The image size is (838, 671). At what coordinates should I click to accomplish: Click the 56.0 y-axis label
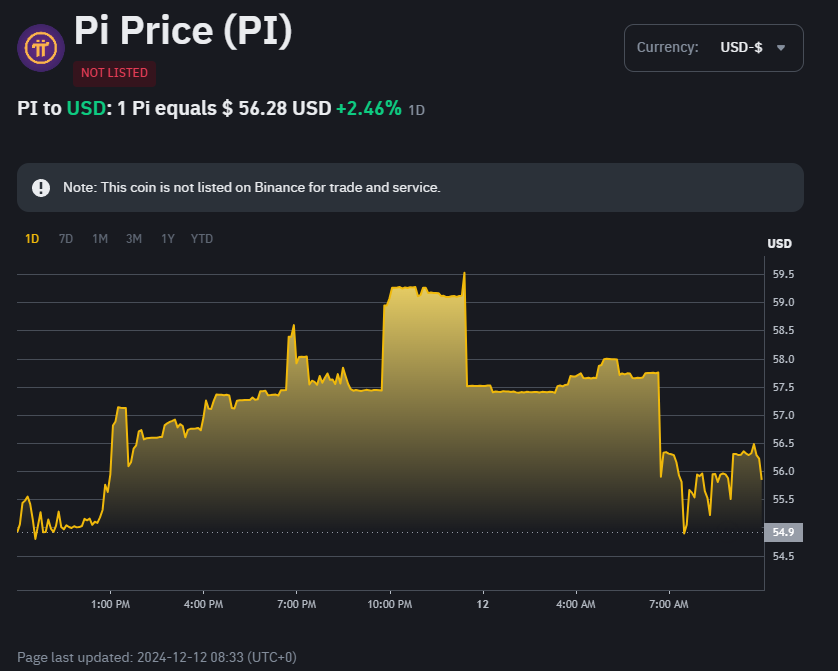click(783, 471)
